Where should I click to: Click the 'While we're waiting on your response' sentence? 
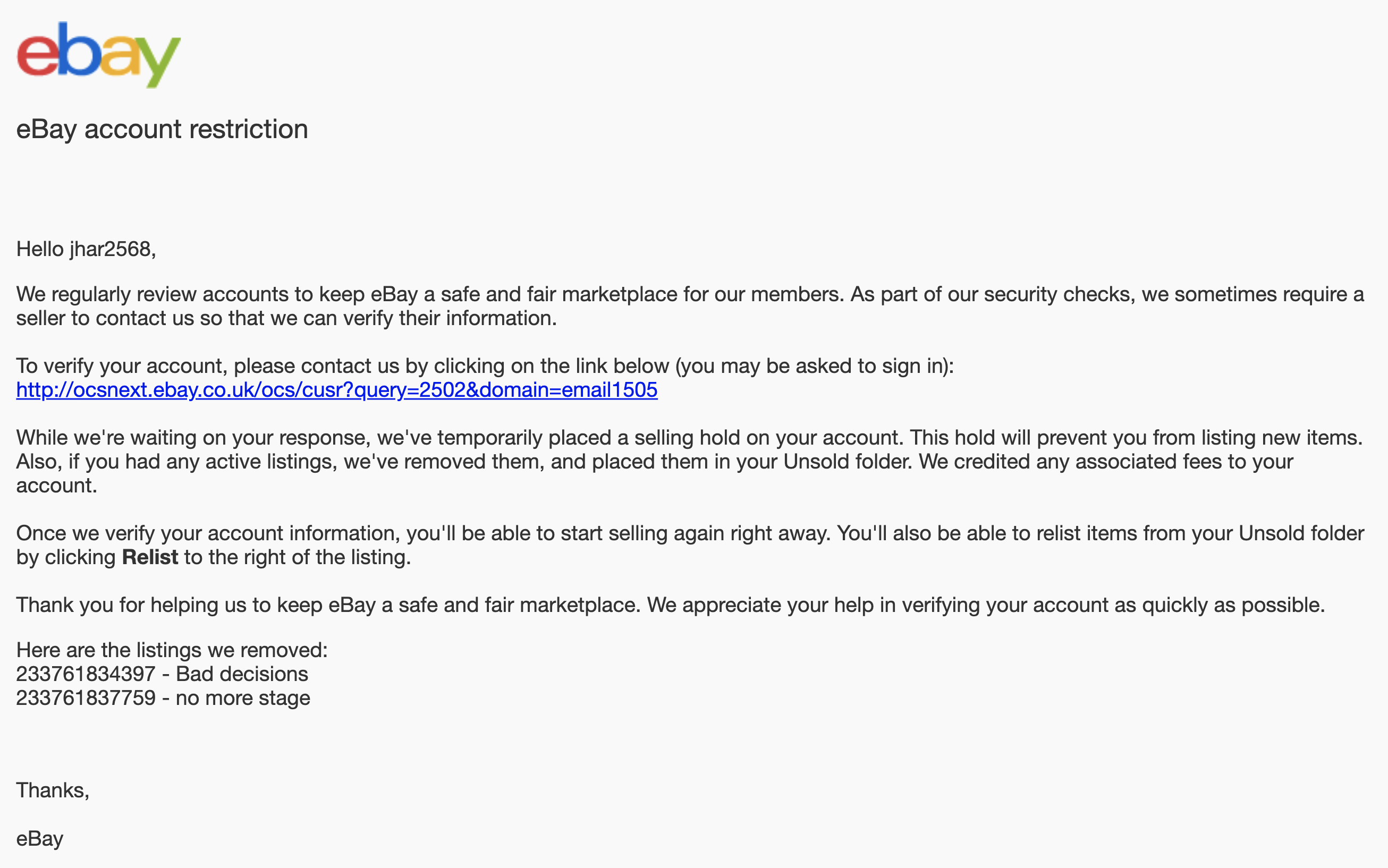[x=459, y=438]
